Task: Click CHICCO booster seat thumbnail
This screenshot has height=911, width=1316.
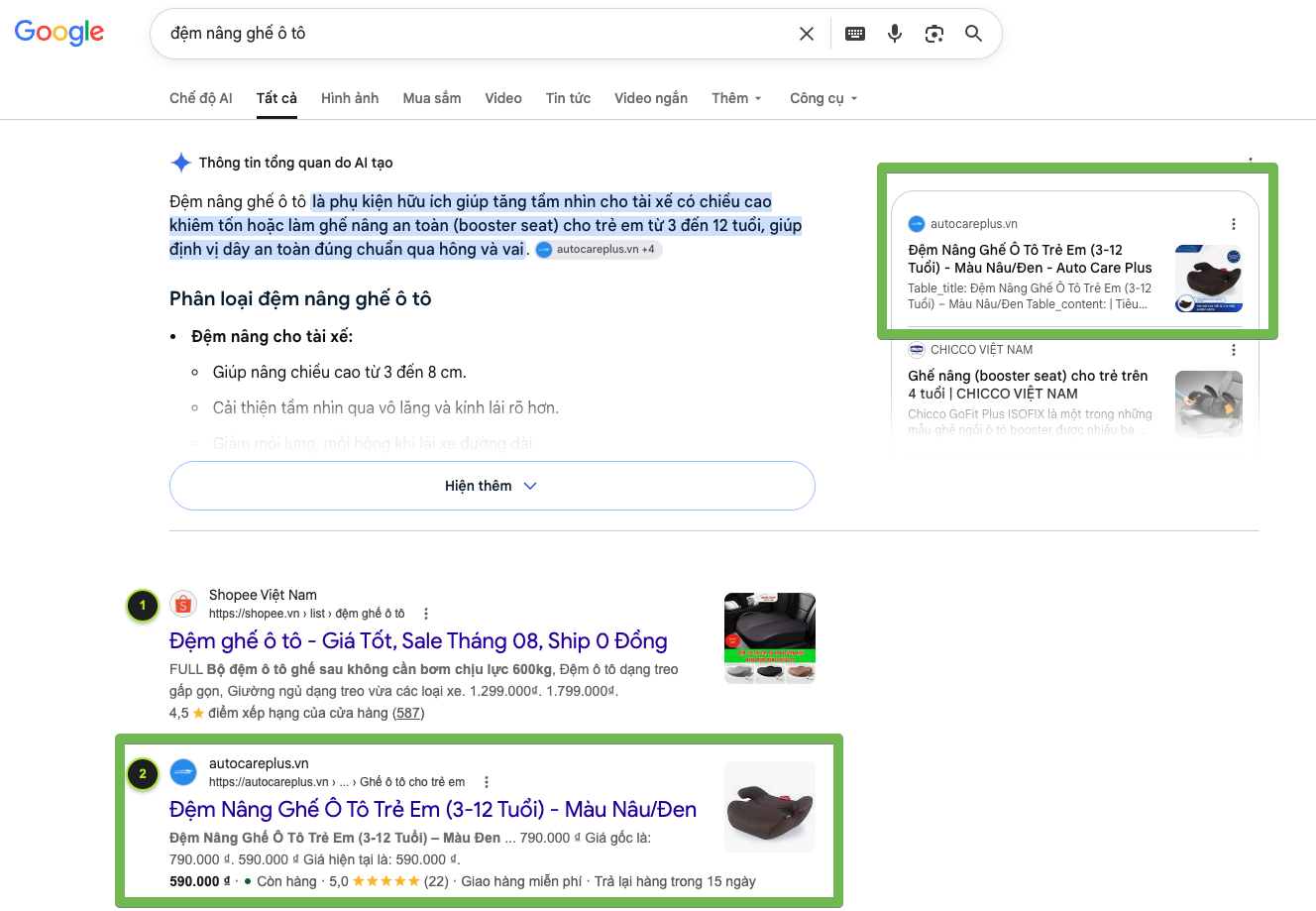Action: pos(1209,404)
